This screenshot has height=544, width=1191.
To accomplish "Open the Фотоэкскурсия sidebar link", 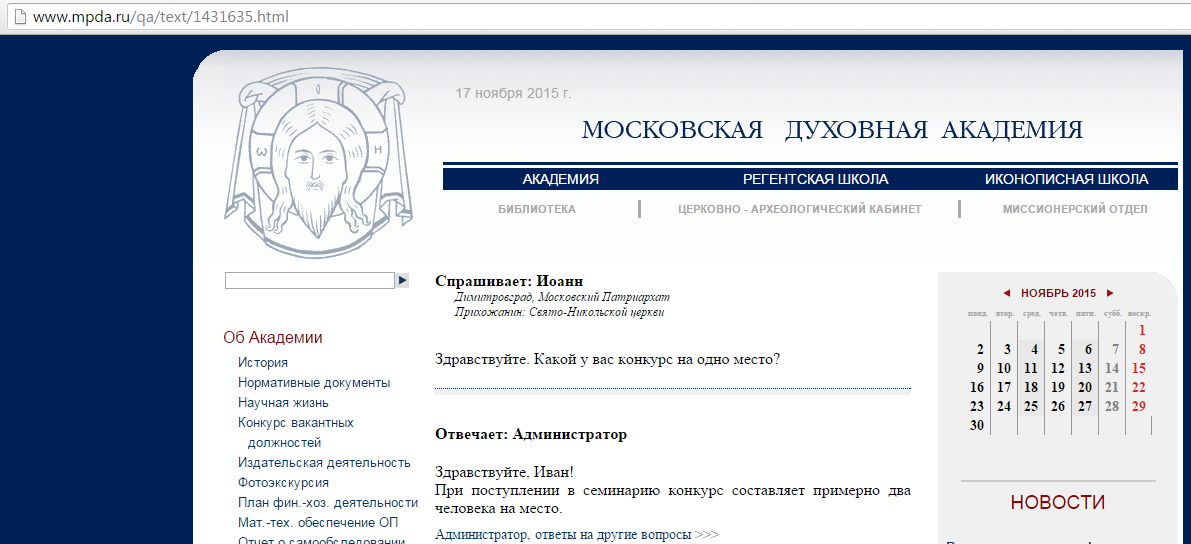I will (x=283, y=482).
